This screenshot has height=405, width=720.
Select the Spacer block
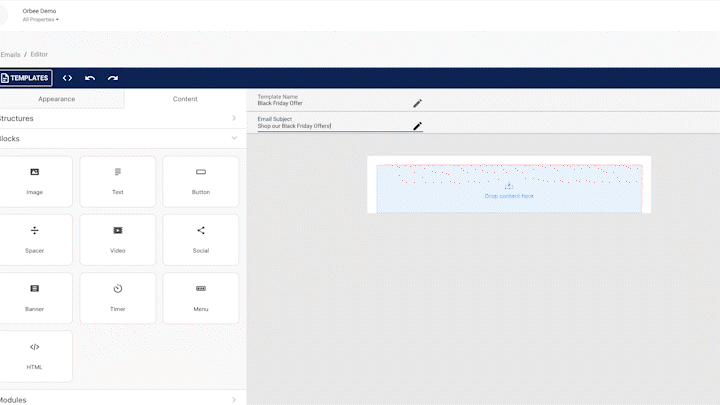(35, 240)
